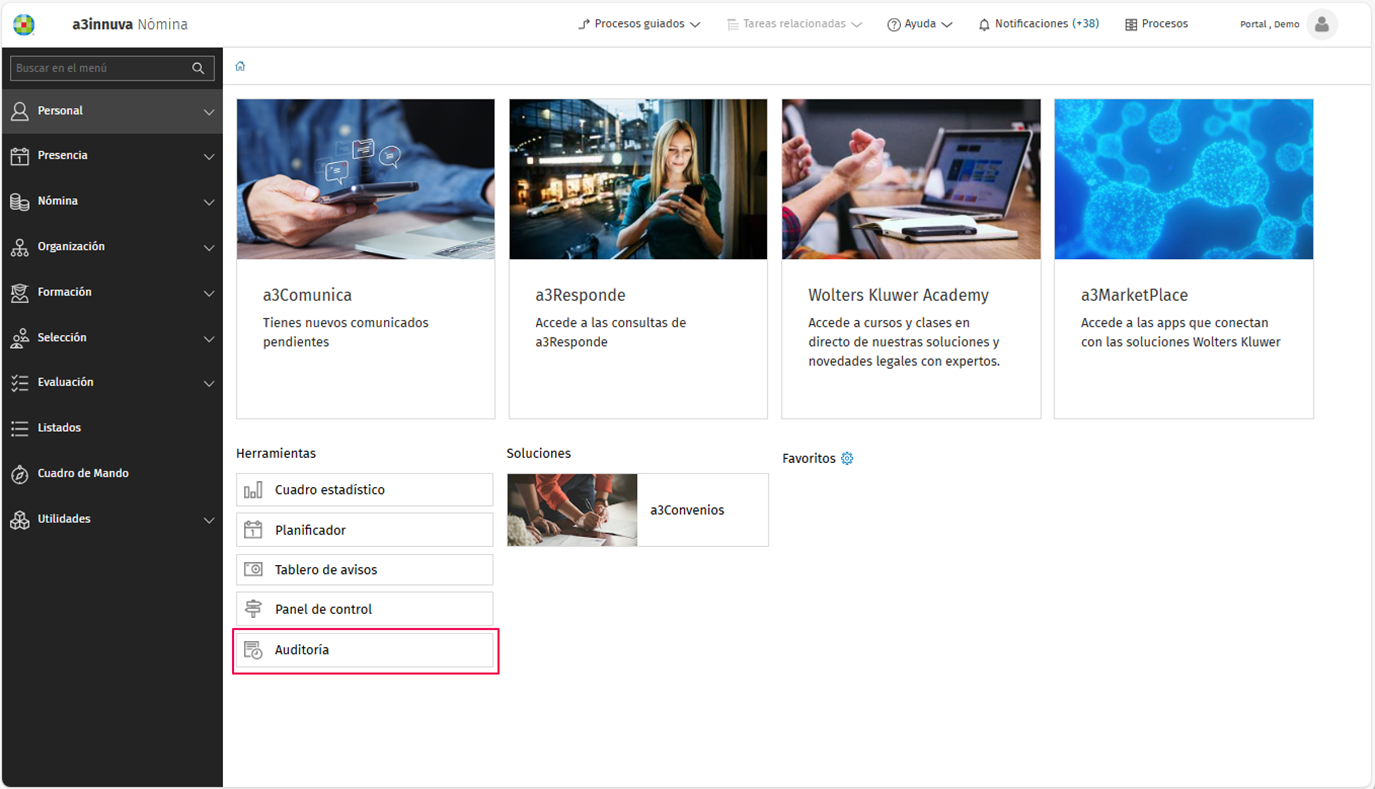
Task: Open the Ayuda dropdown menu
Action: click(x=920, y=24)
